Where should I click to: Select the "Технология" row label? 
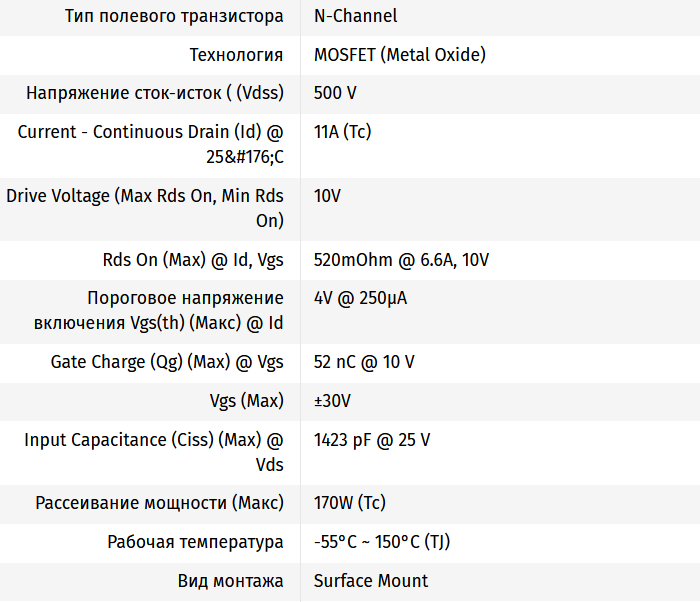(236, 54)
